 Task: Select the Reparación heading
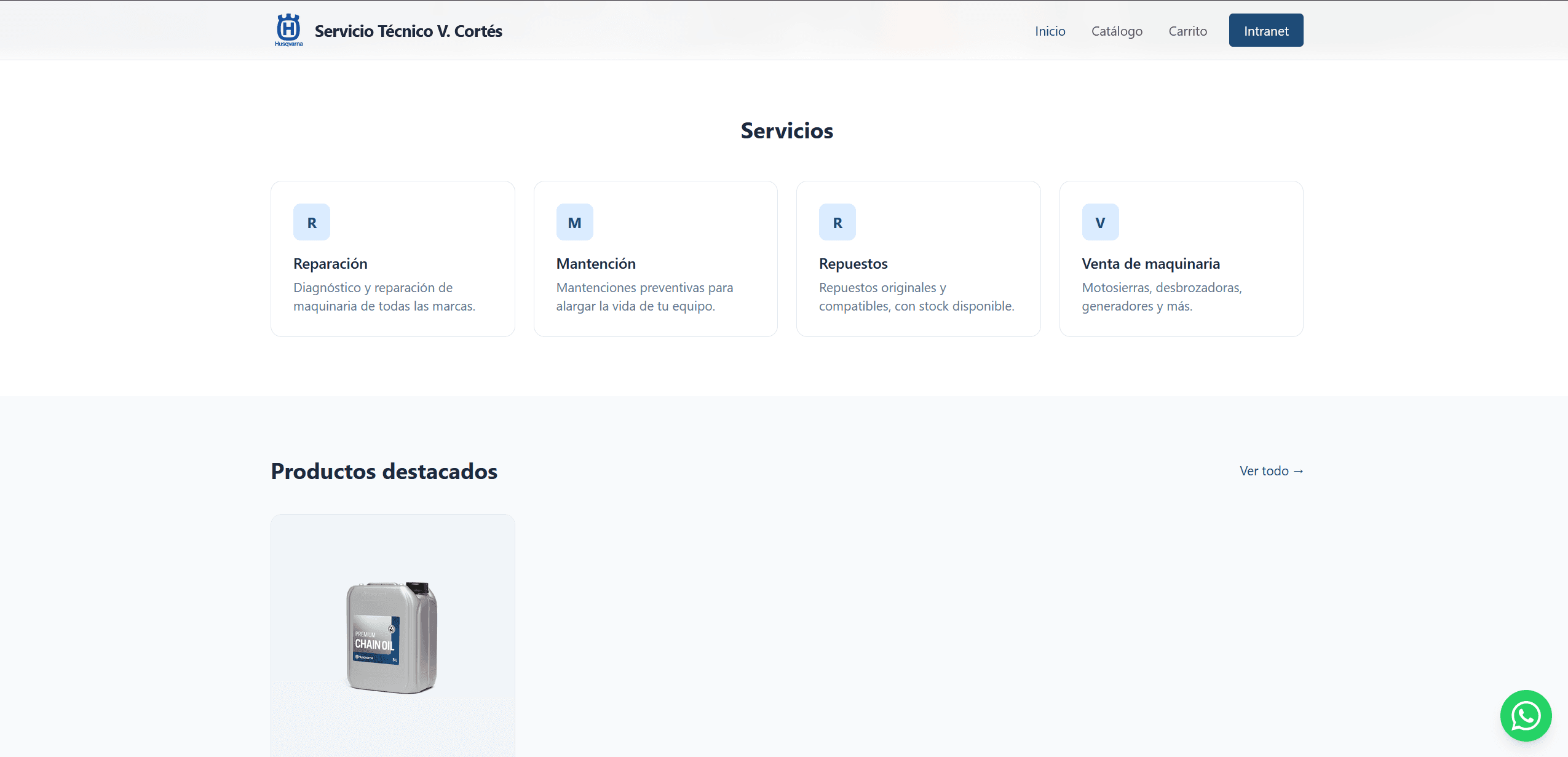[x=330, y=264]
